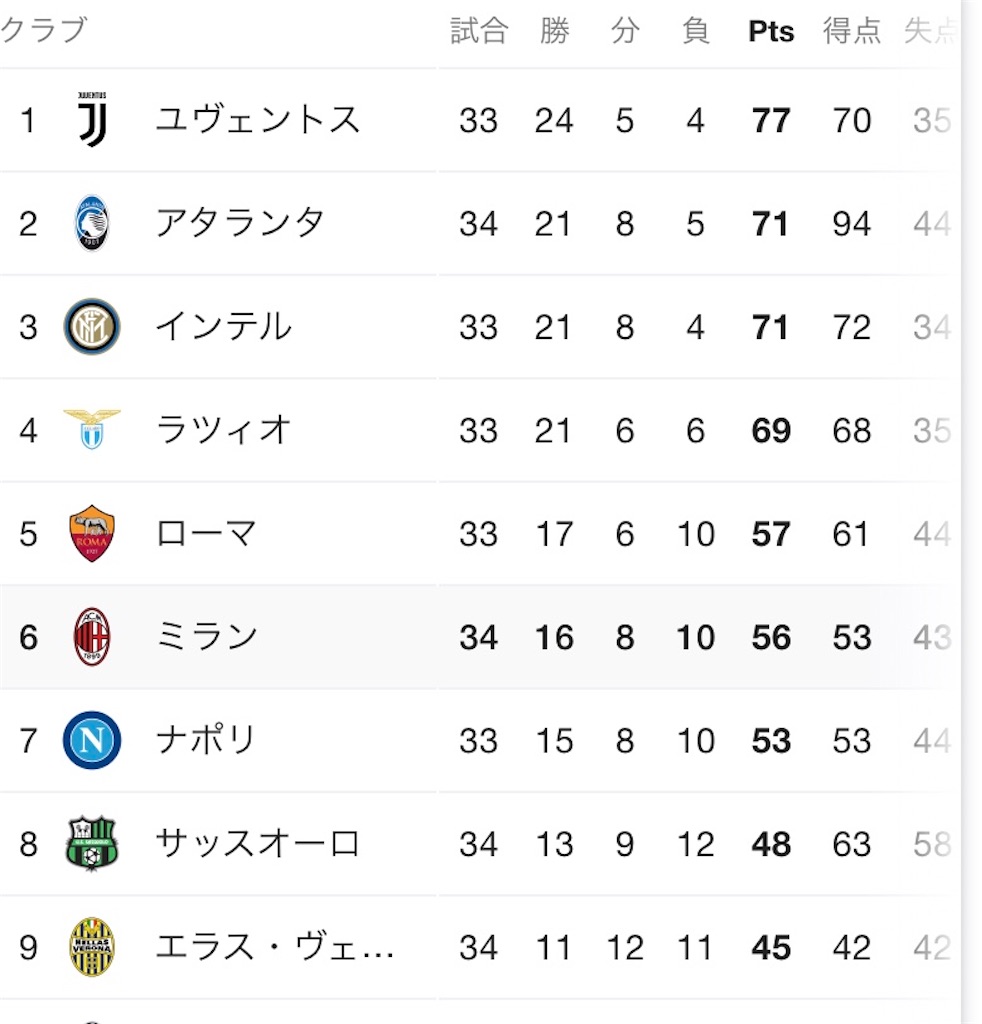This screenshot has width=982, height=1024.
Task: Open ユヴェントス team page
Action: point(257,120)
